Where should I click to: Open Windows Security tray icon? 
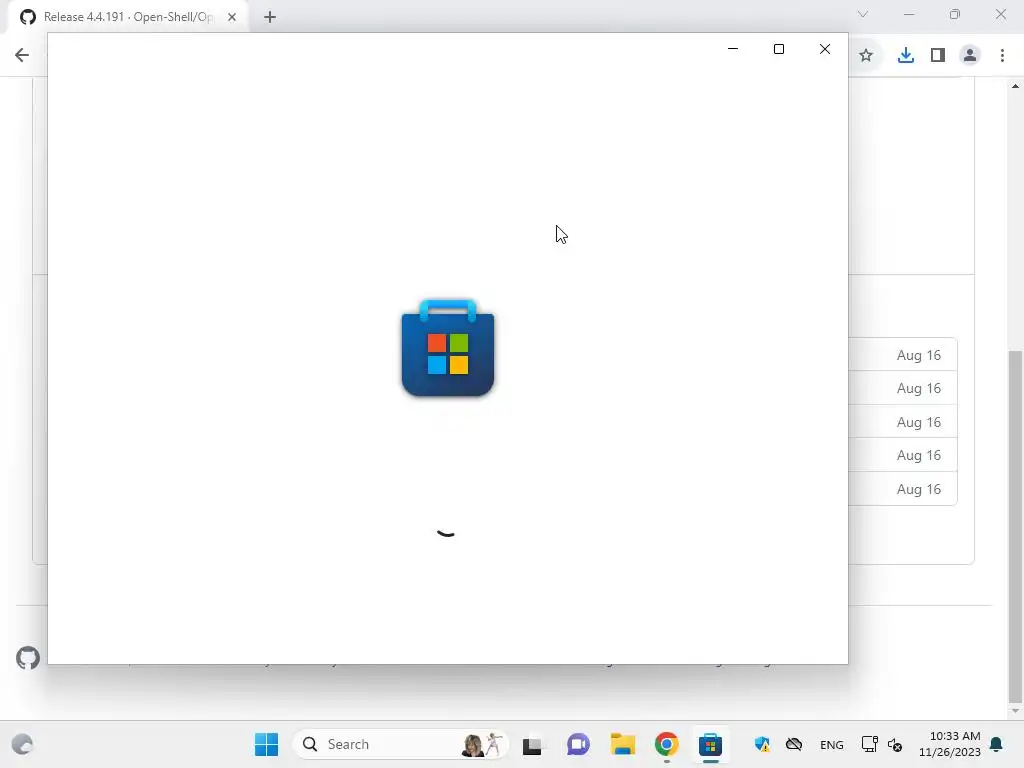[762, 744]
